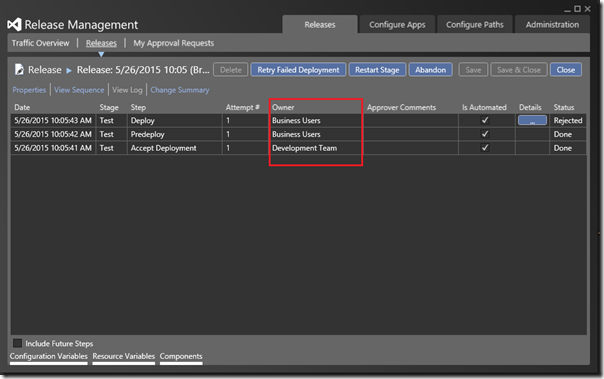Click the Release document icon
The height and width of the screenshot is (379, 604).
coord(19,70)
